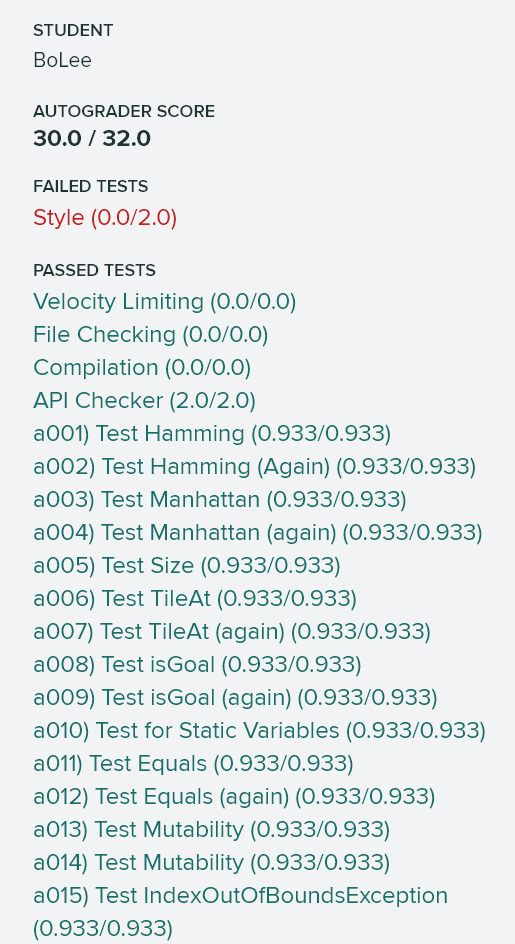Image resolution: width=515 pixels, height=944 pixels.
Task: Open a005) Test Size result
Action: coord(187,567)
